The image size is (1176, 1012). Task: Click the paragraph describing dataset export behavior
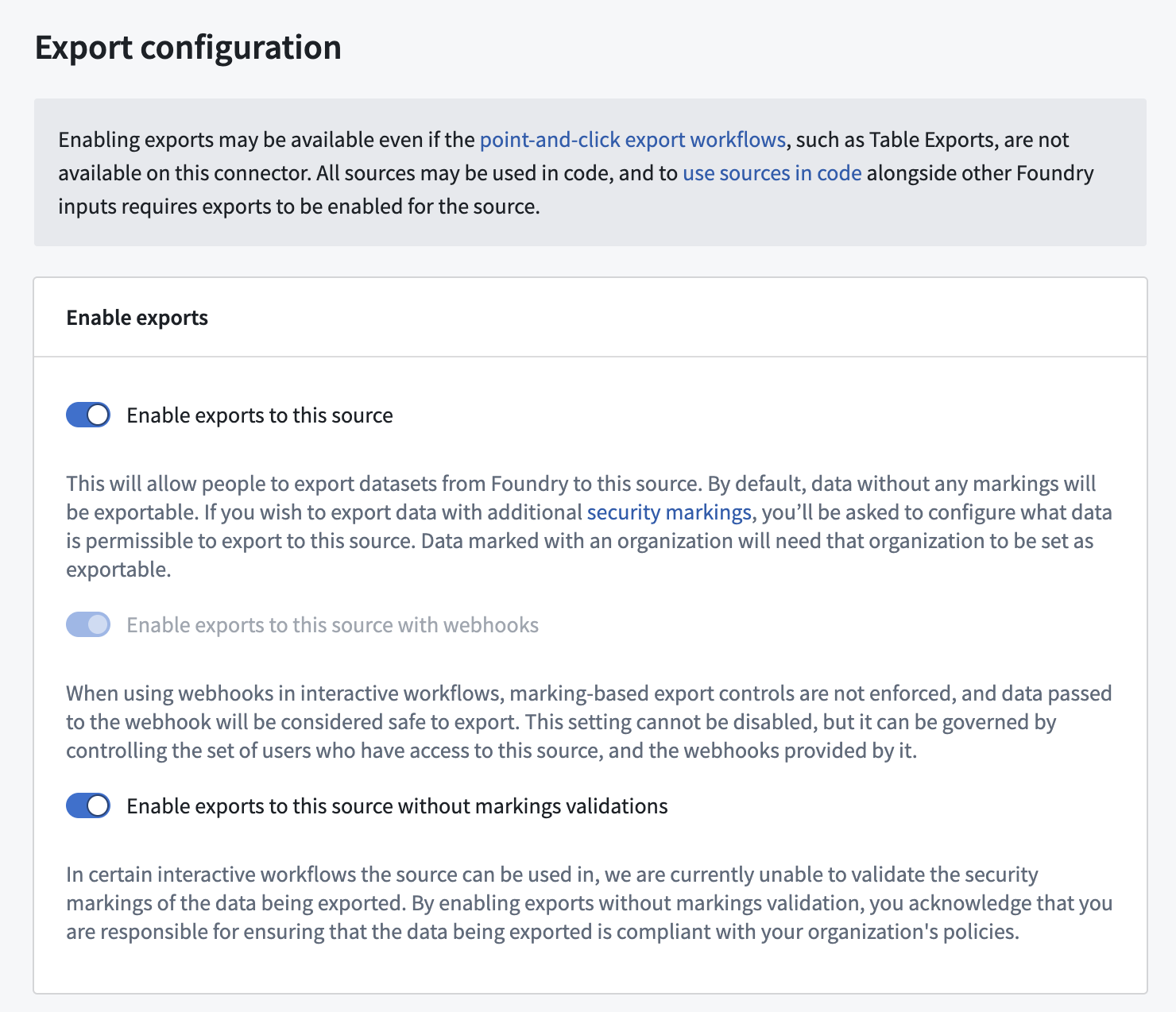[x=588, y=526]
